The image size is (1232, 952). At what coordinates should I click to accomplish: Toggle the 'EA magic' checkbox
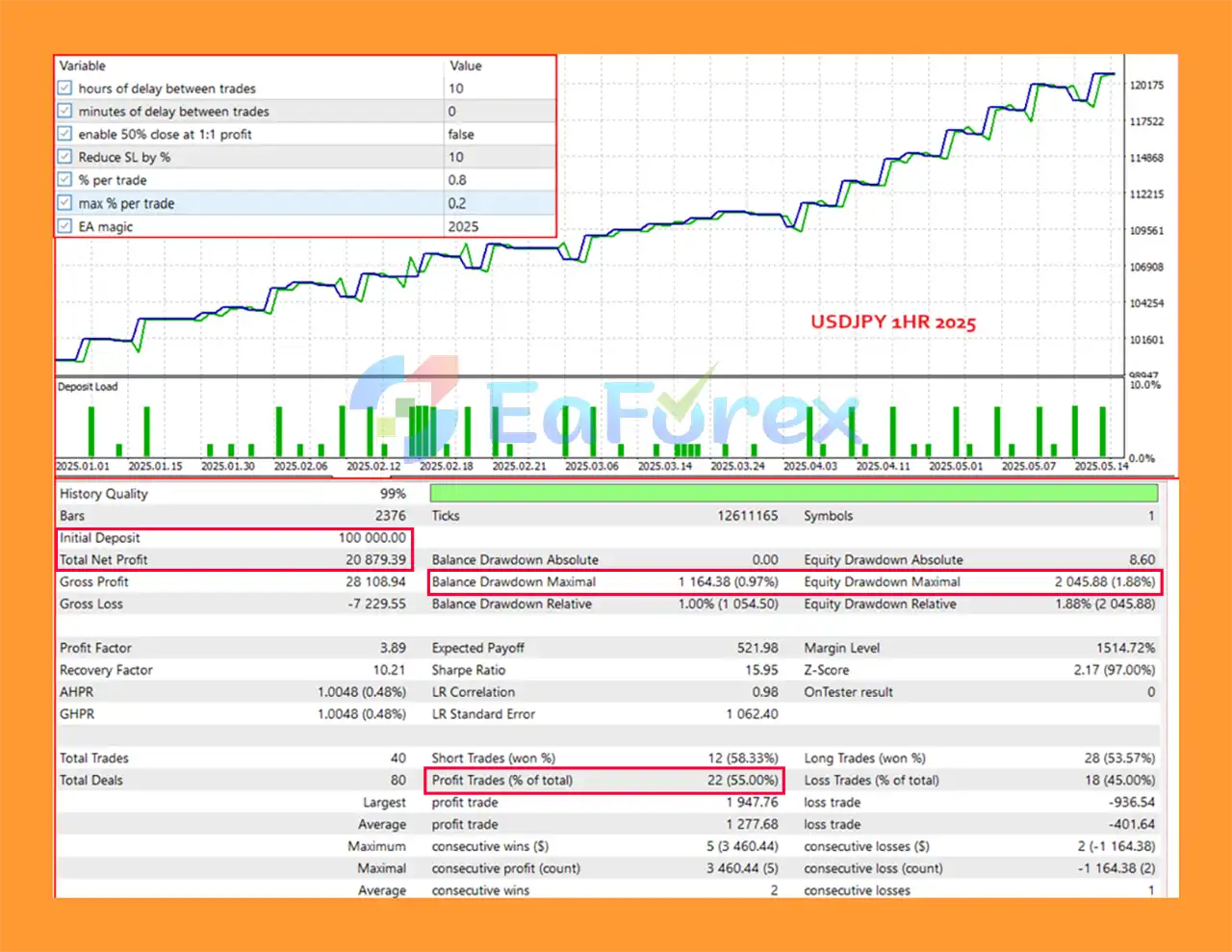65,226
